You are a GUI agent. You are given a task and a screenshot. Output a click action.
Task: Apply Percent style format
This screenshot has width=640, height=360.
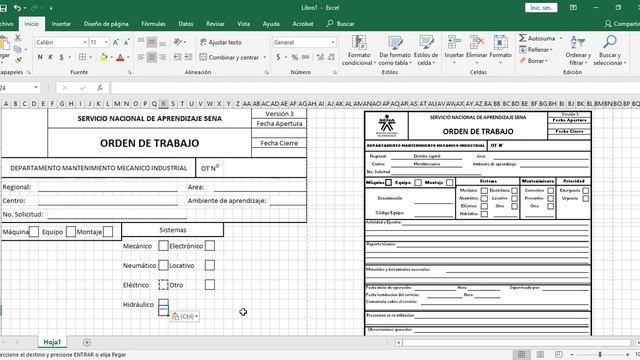(x=295, y=57)
